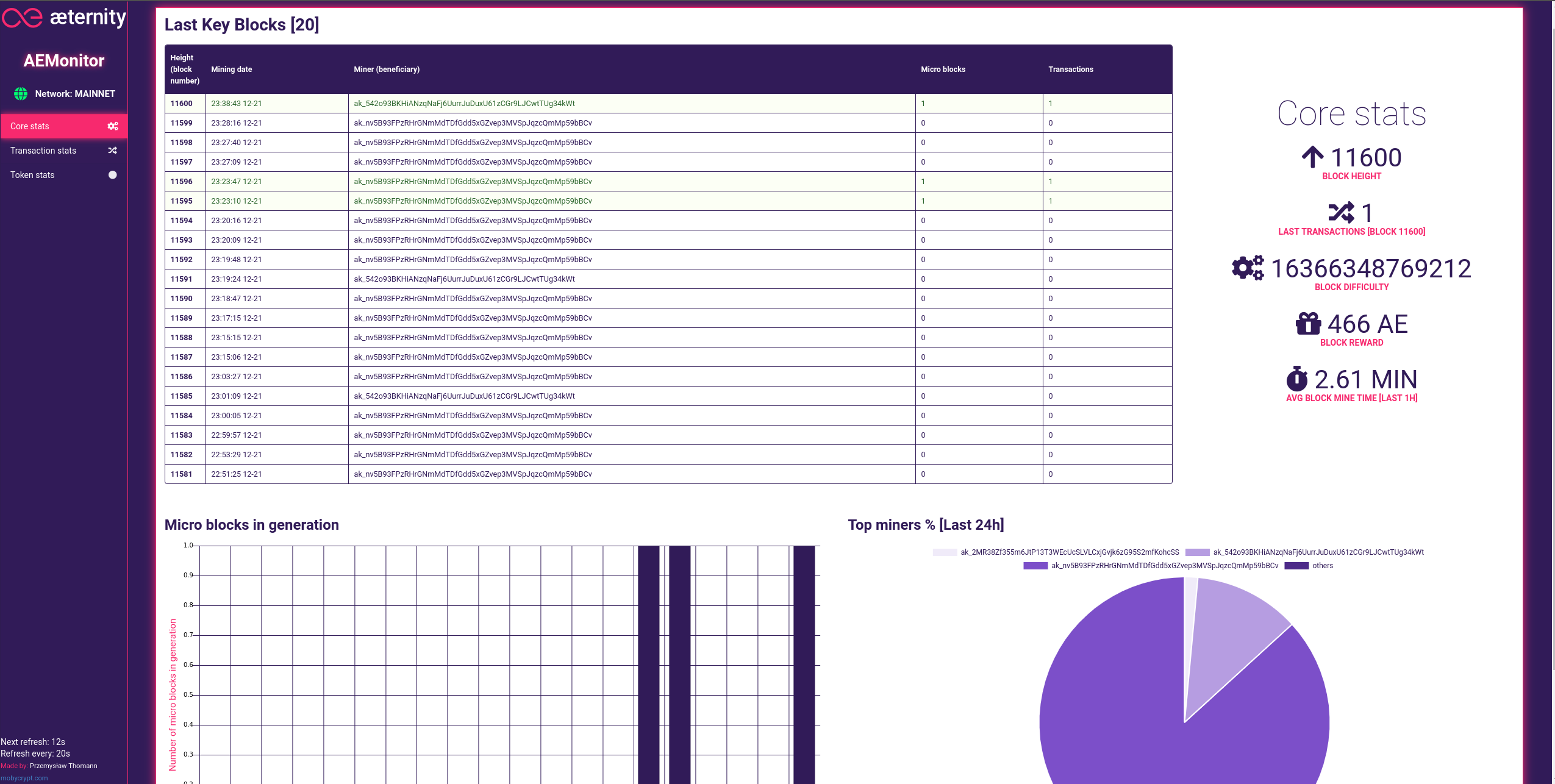Click the shuffle icon beside Transaction stats
Image resolution: width=1555 pixels, height=784 pixels.
point(113,151)
